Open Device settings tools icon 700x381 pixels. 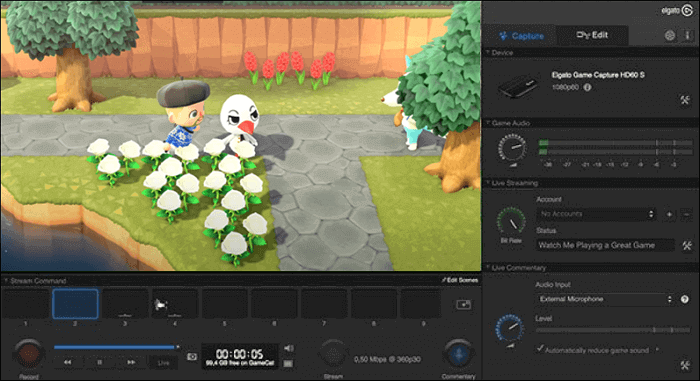(x=685, y=100)
